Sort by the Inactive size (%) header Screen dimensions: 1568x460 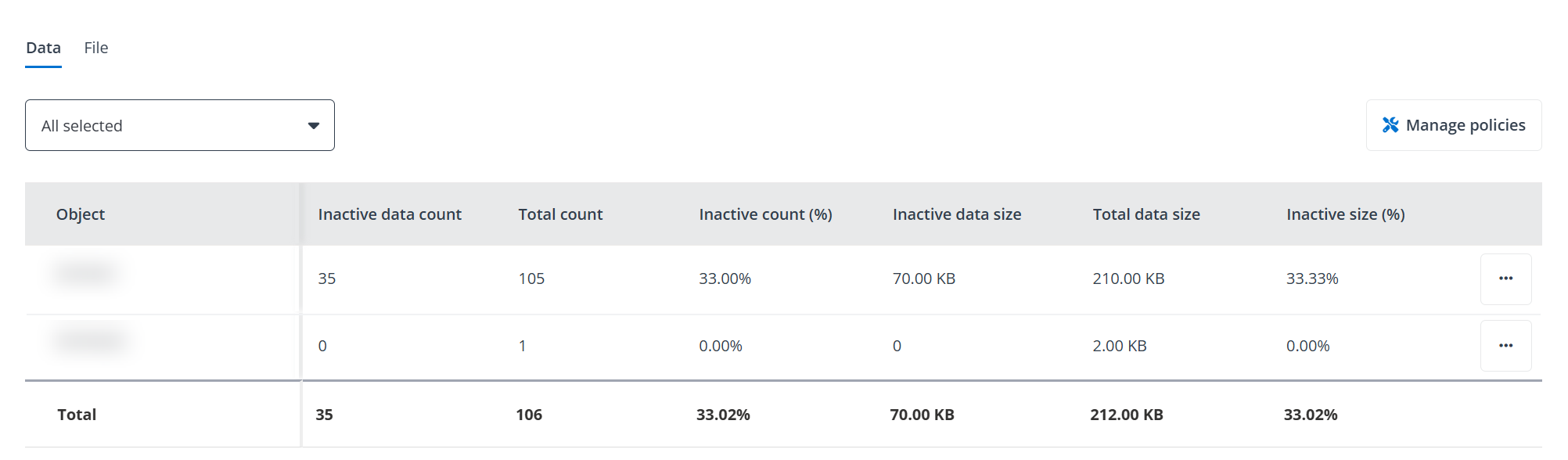1346,214
